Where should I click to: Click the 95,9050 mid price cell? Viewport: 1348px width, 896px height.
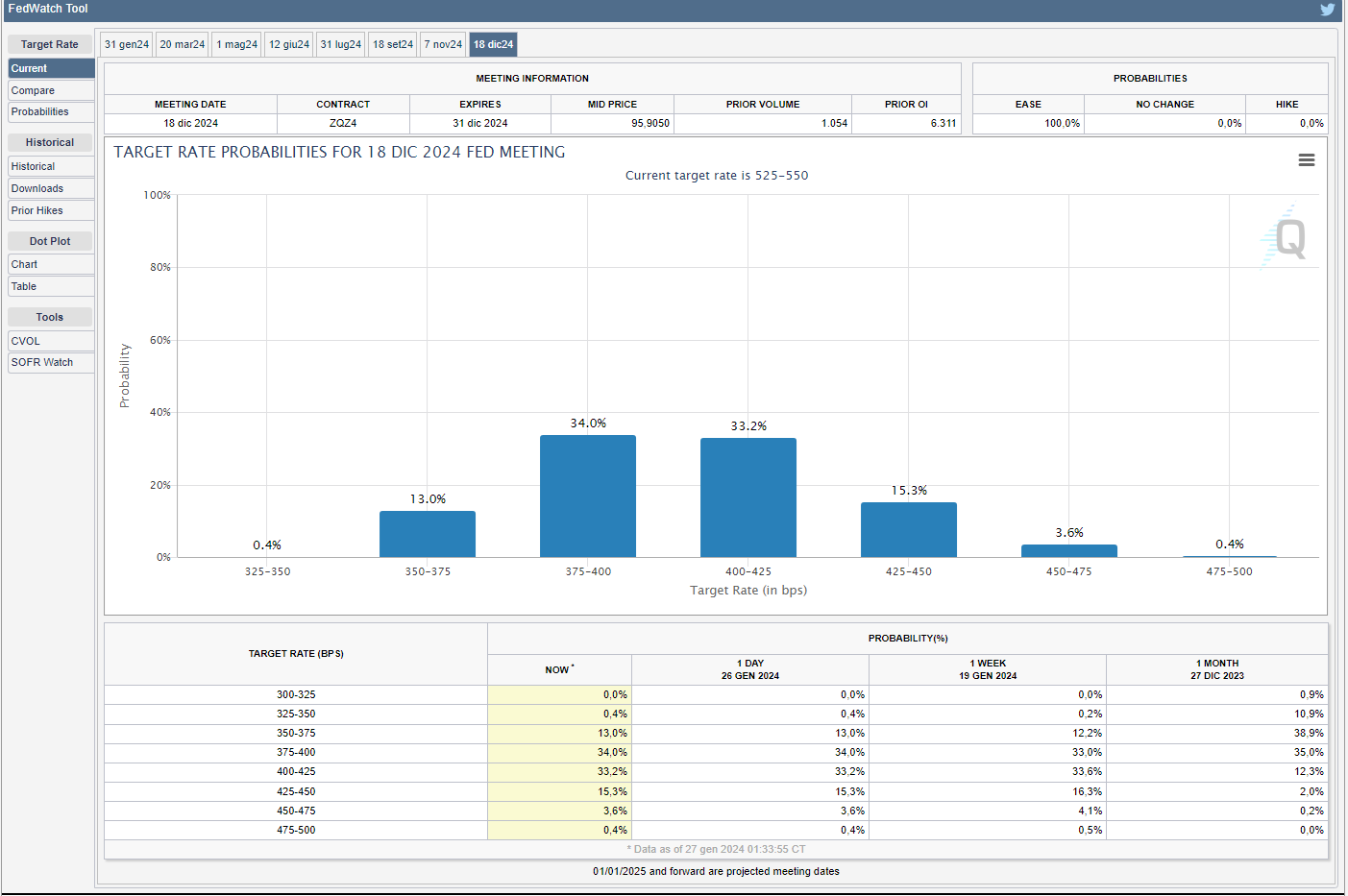tap(612, 123)
